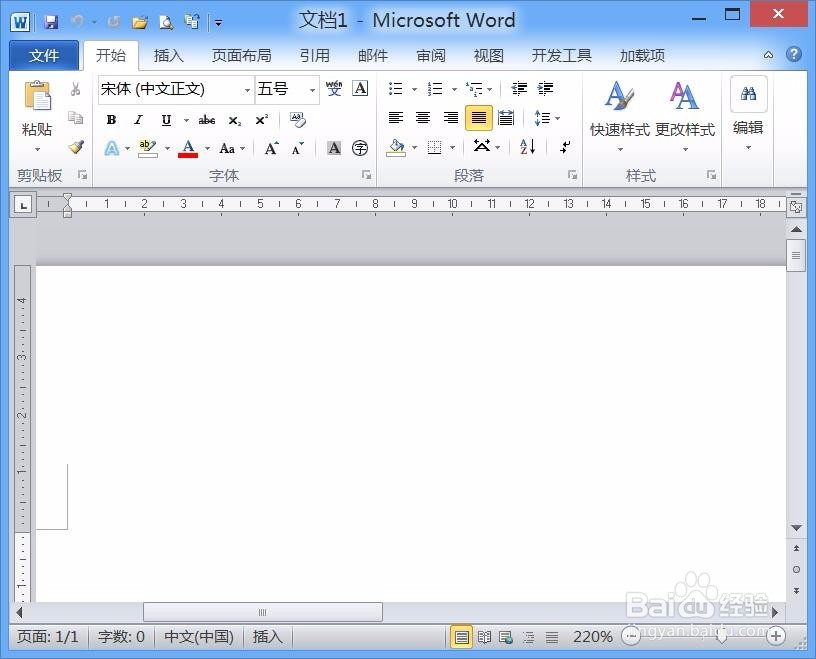Click the 编辑 (Editing) button
Viewport: 816px width, 659px height.
748,115
